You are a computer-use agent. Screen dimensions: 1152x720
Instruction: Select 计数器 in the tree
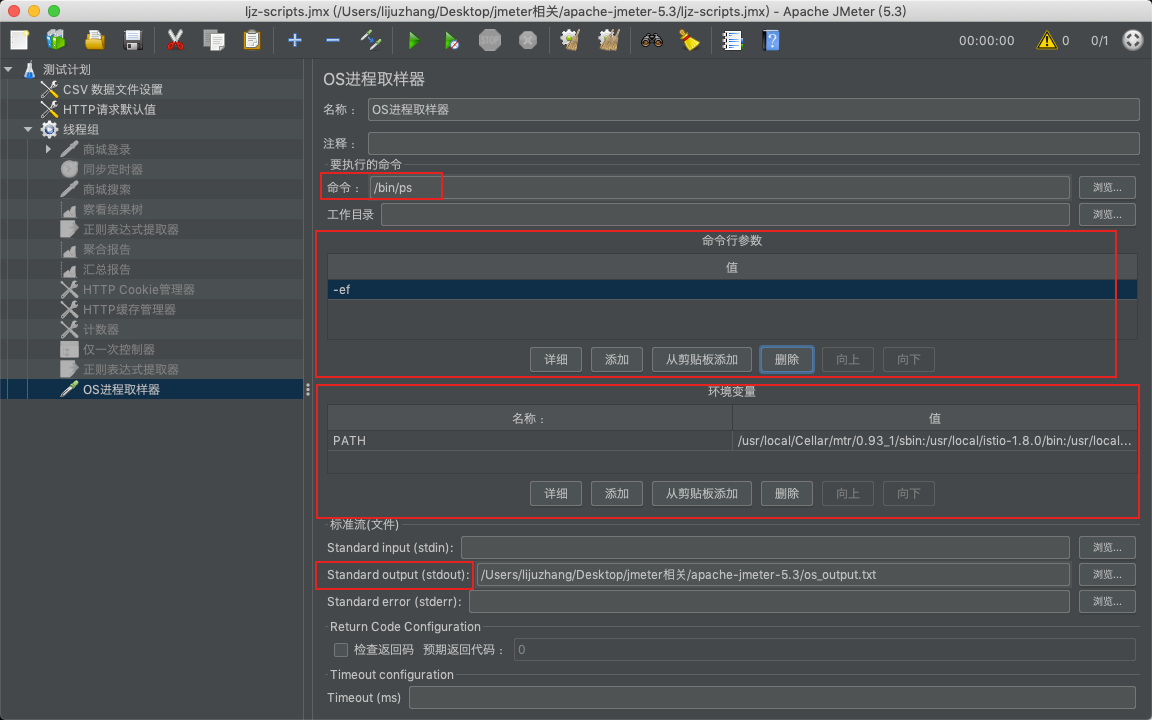101,329
